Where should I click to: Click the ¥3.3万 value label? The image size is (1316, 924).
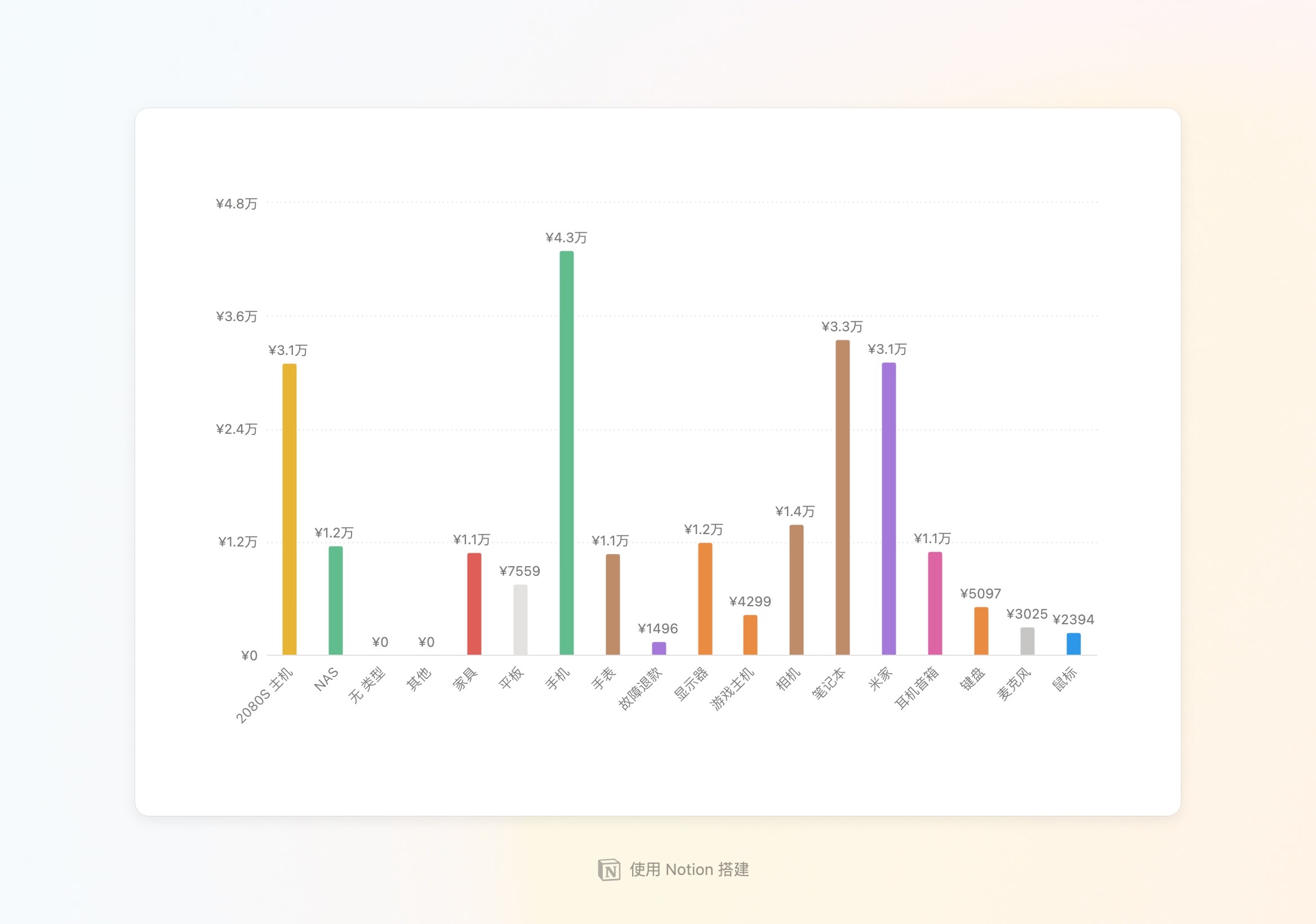point(842,327)
